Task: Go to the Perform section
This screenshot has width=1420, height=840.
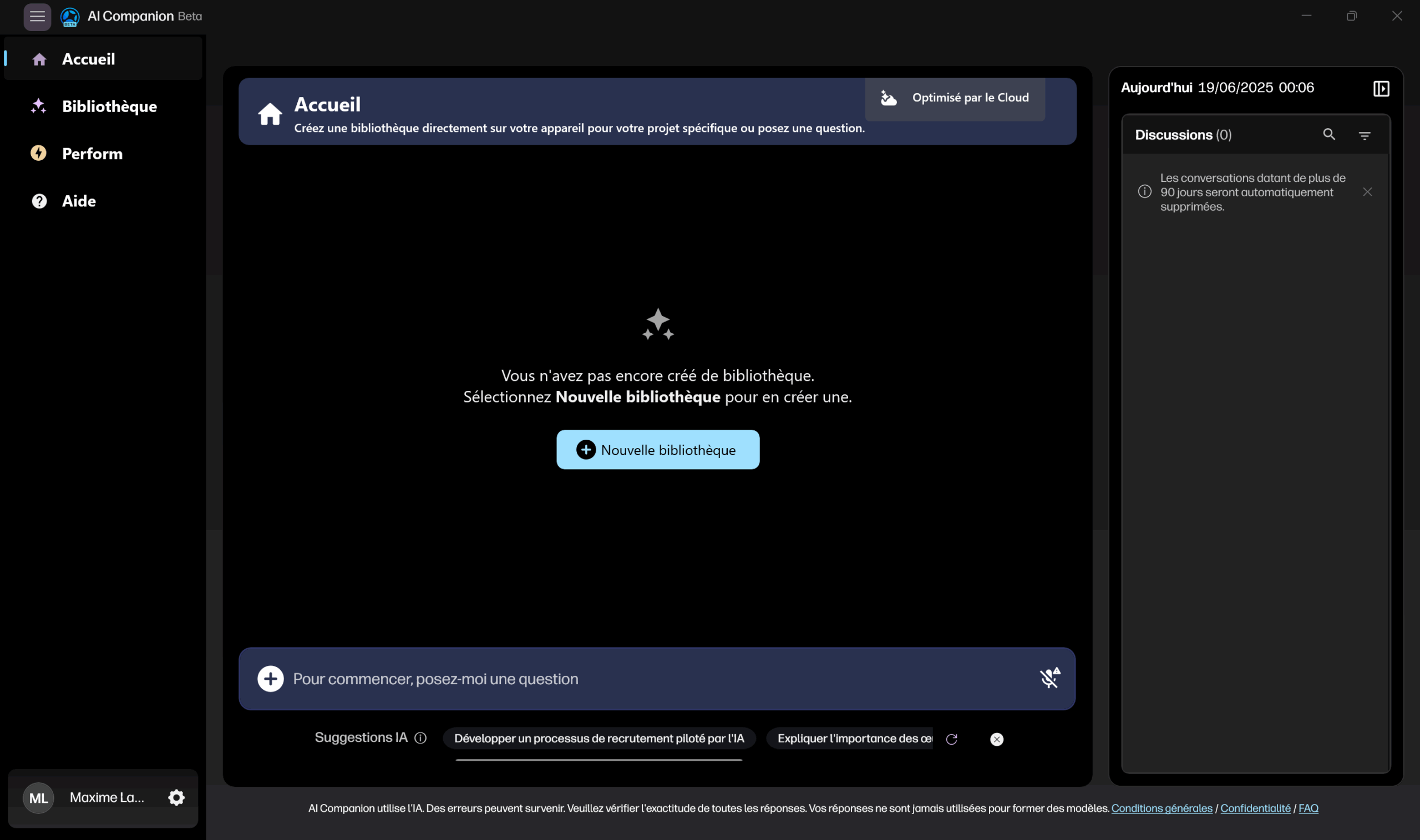Action: (x=92, y=154)
